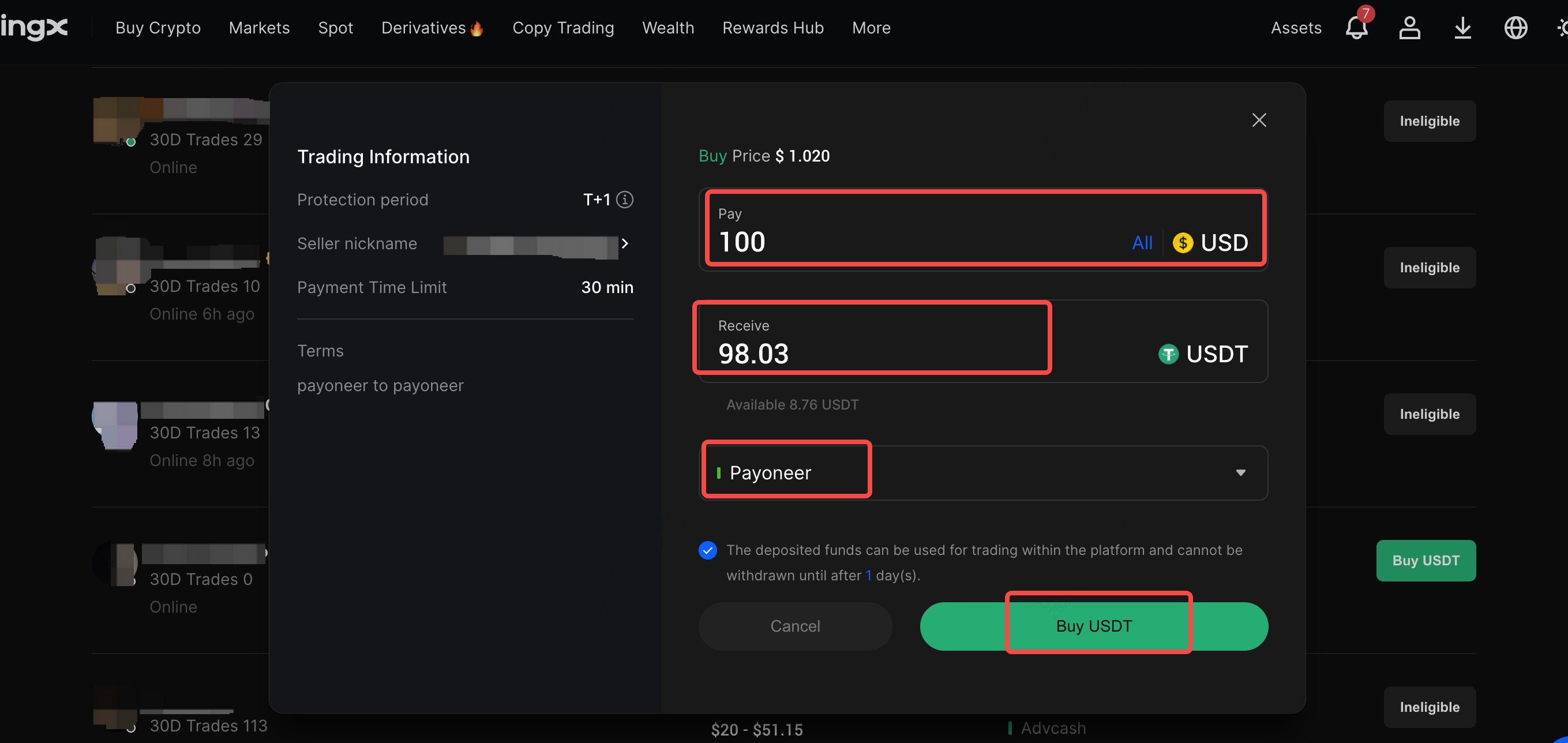Open the Copy Trading menu
The image size is (1568, 743).
(x=562, y=28)
